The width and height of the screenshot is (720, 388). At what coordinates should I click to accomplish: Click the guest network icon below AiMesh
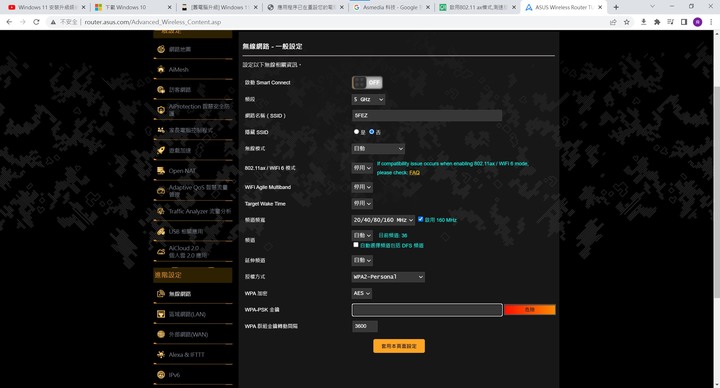(161, 90)
